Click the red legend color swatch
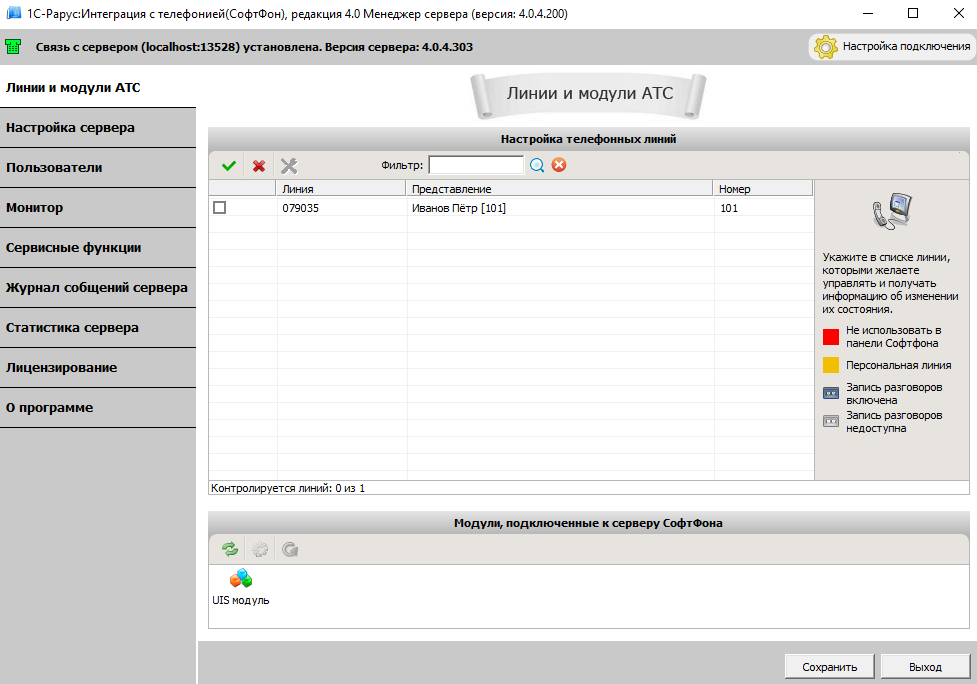This screenshot has height=684, width=977. pyautogui.click(x=831, y=337)
